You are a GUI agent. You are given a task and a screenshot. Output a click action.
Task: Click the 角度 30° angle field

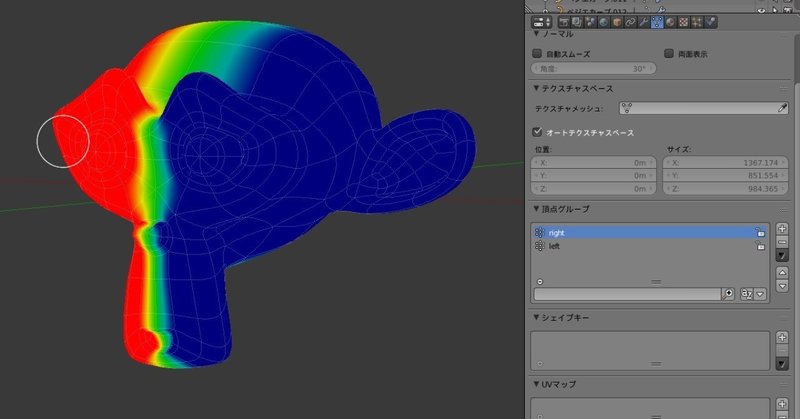pos(594,68)
